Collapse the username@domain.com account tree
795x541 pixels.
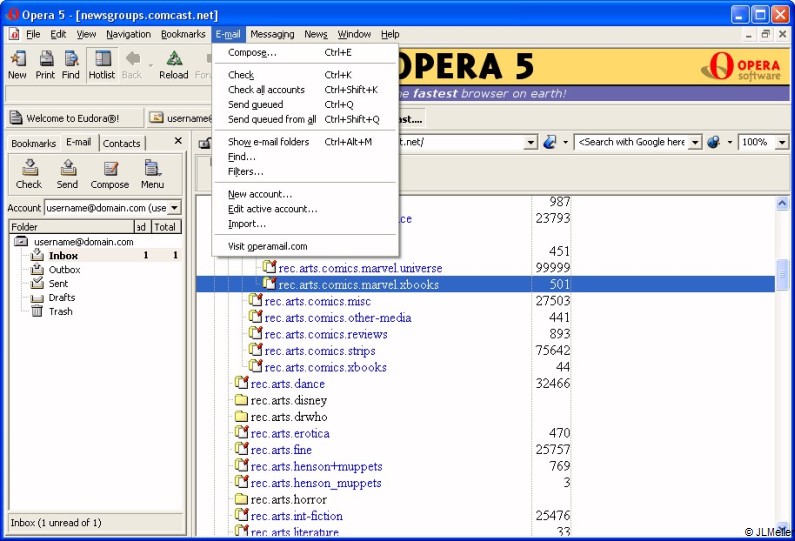[21, 241]
